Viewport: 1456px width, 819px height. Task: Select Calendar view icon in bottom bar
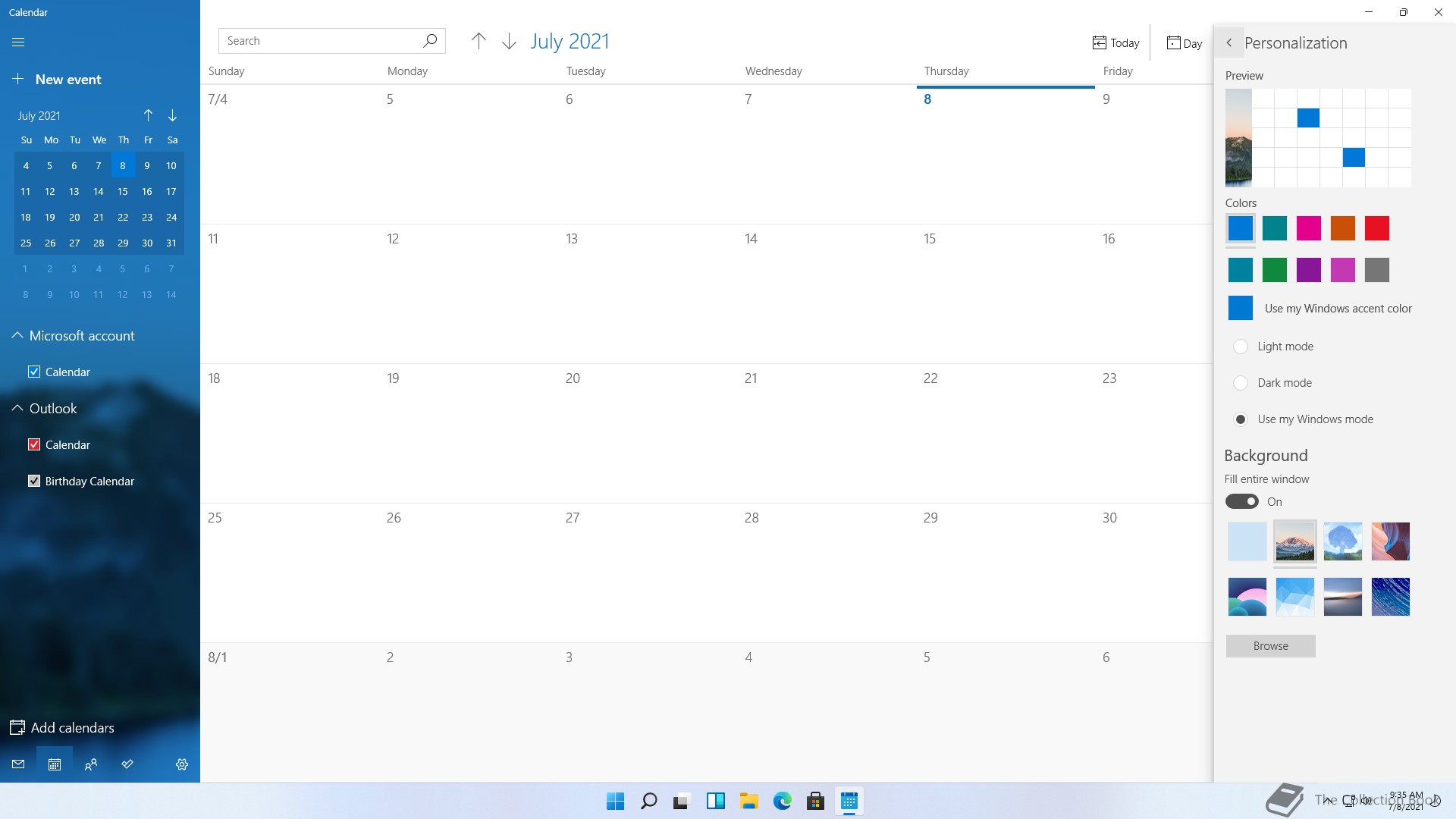coord(55,764)
